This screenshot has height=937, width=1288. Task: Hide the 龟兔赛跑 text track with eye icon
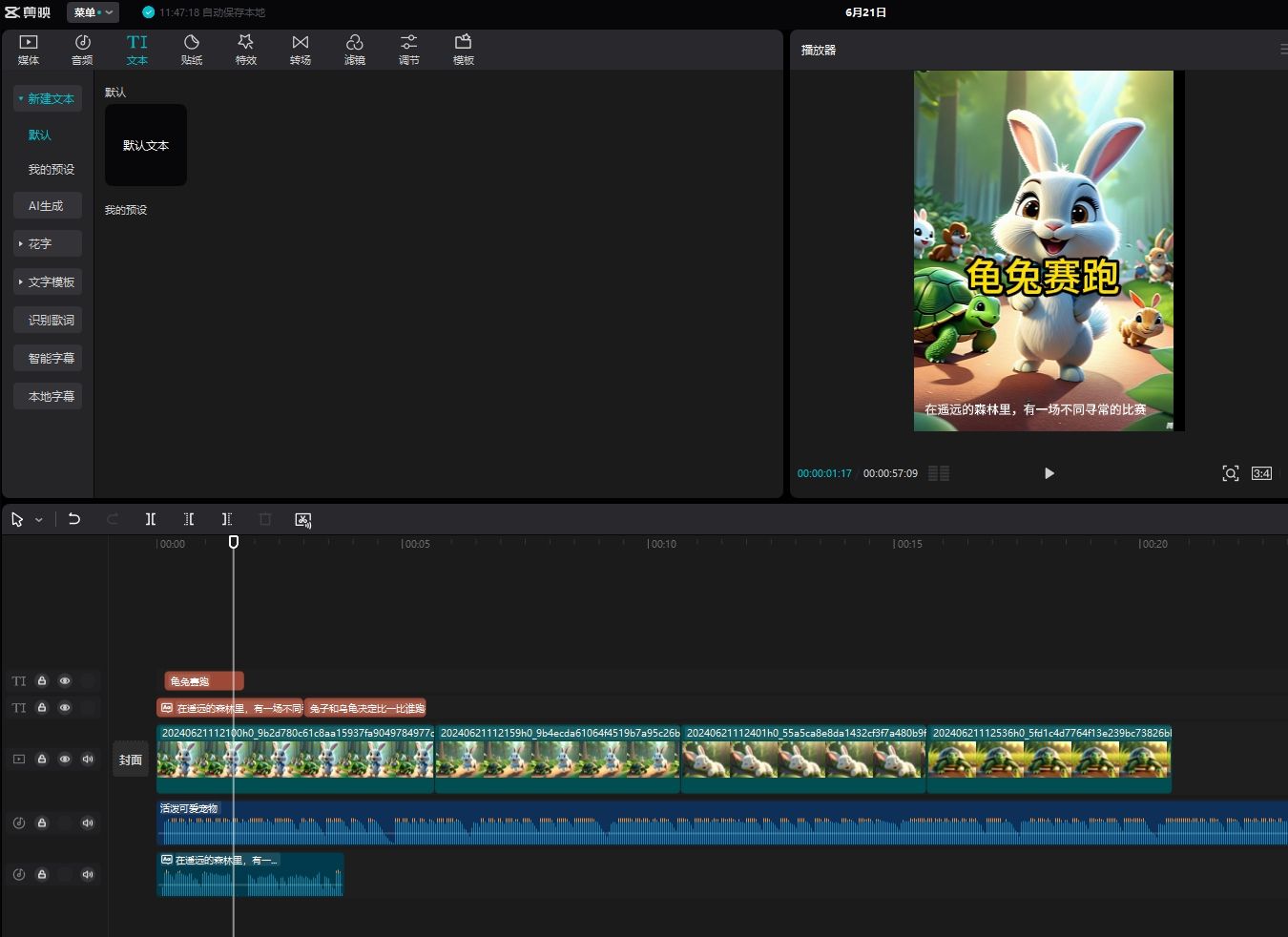(65, 681)
